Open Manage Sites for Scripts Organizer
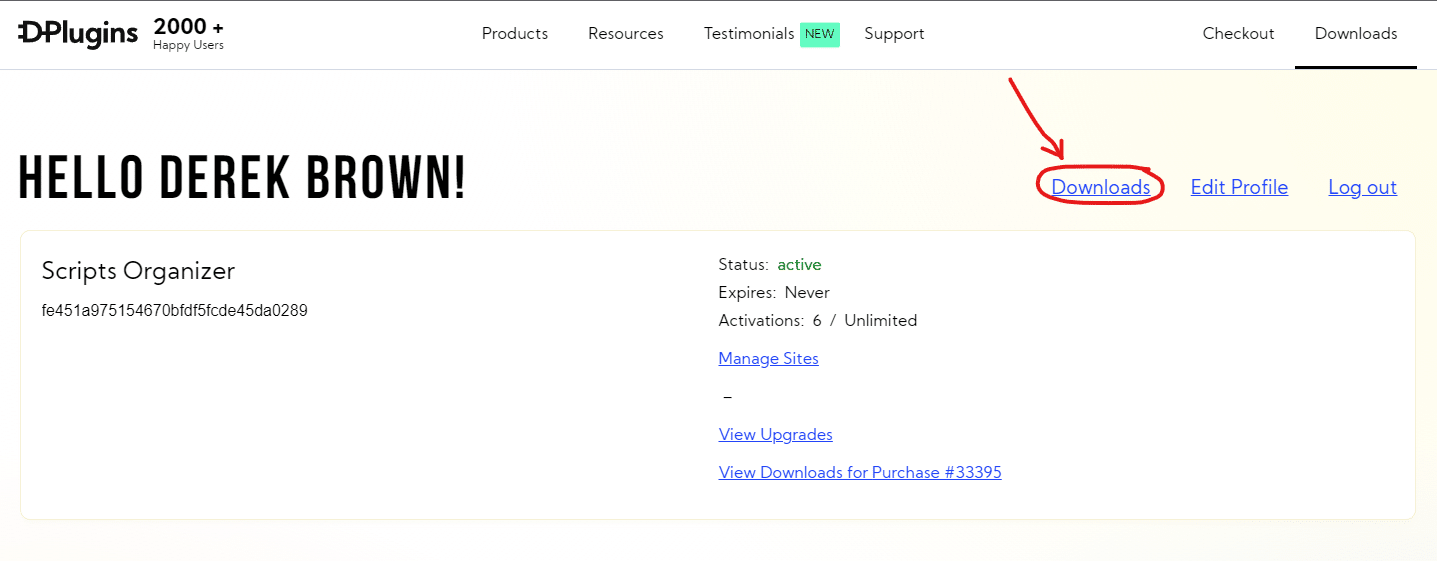This screenshot has height=561, width=1437. coord(768,358)
